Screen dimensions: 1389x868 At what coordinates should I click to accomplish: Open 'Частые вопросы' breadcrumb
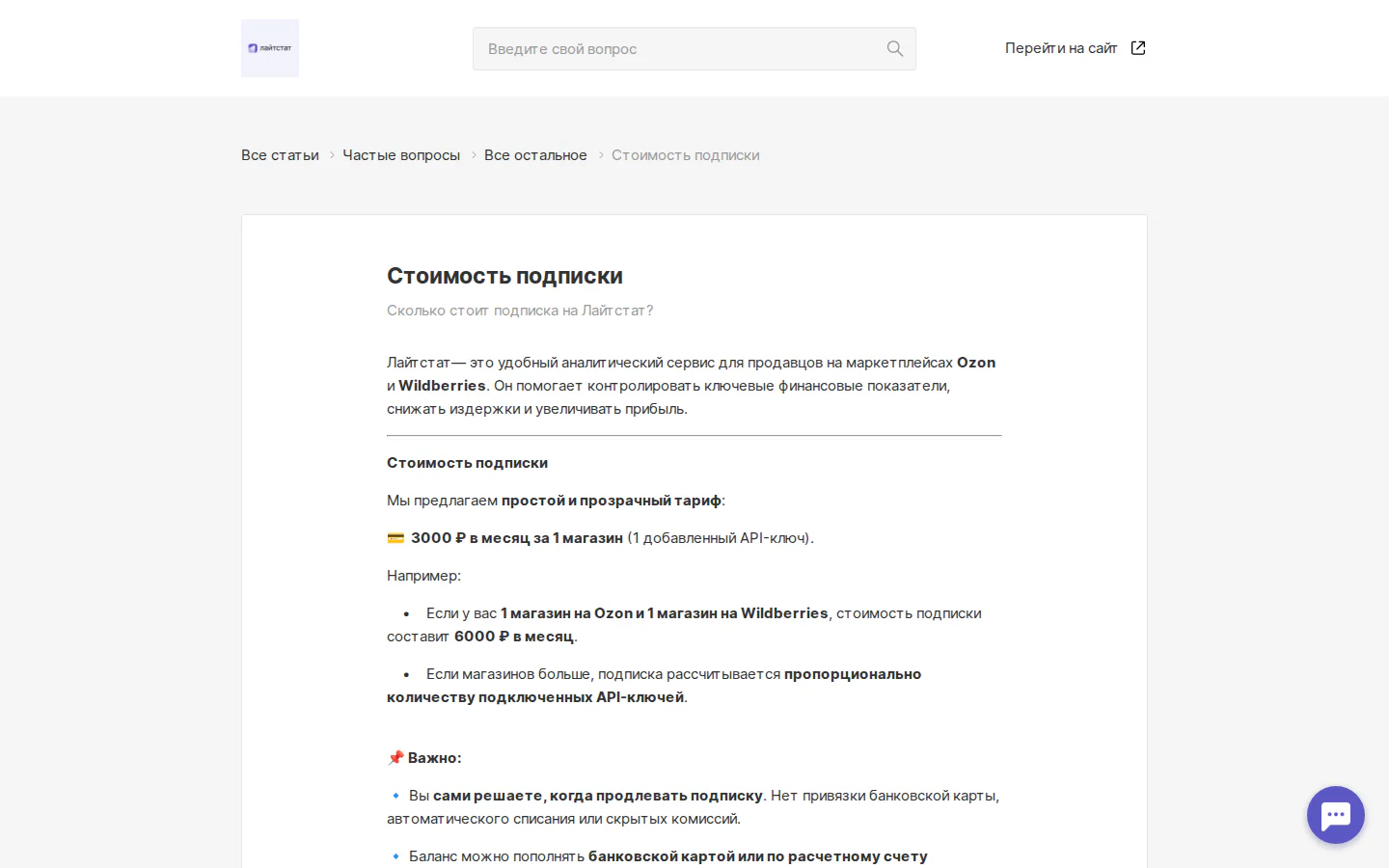coord(401,155)
